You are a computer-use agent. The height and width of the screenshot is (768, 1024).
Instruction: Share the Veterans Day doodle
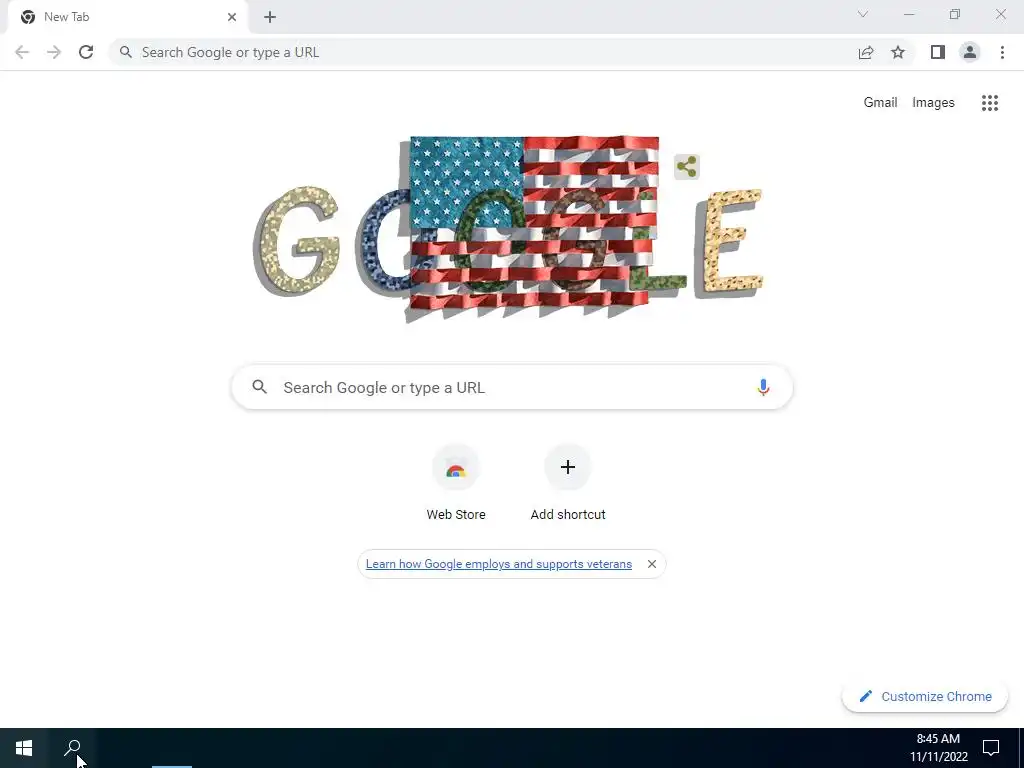(686, 167)
